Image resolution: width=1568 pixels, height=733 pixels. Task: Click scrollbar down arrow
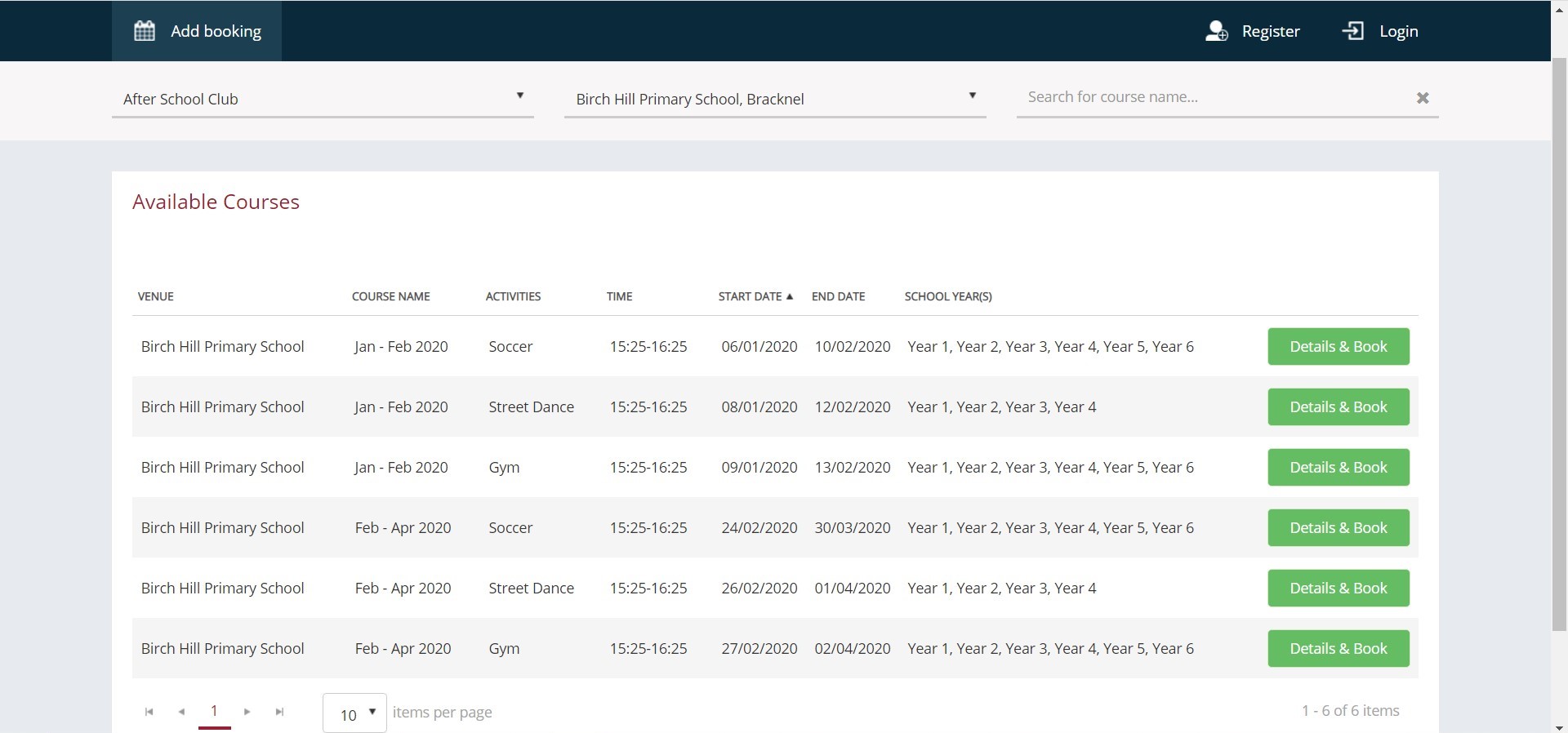(1559, 726)
